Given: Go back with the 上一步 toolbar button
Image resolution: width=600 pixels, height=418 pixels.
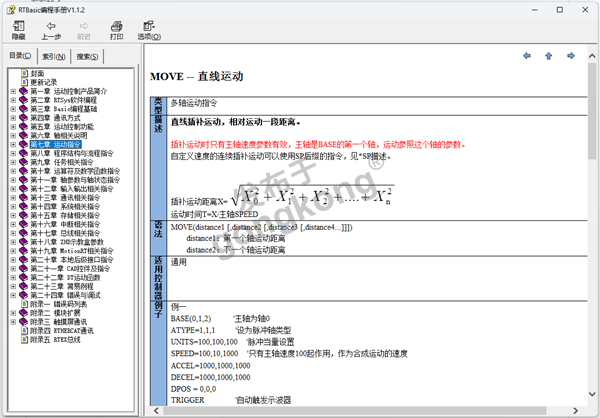Looking at the screenshot, I should [51, 29].
